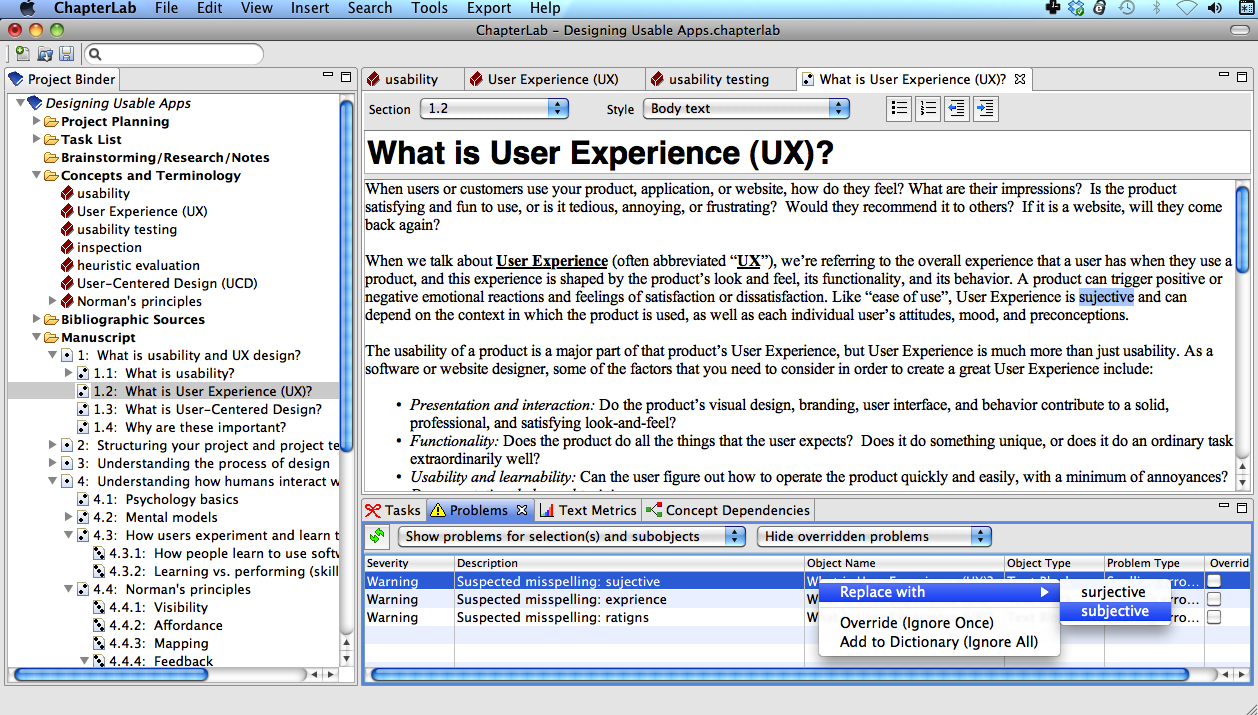Screen dimensions: 1258x715
Task: Decrease indent with the outdent icon
Action: click(957, 109)
